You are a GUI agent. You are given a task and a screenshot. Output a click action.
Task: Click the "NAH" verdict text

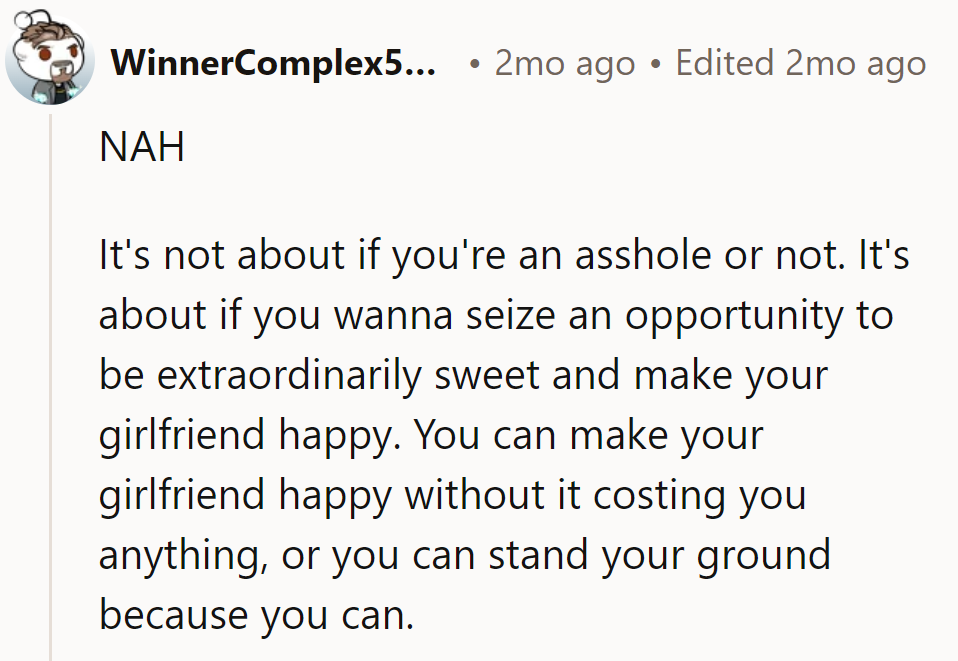tap(142, 149)
